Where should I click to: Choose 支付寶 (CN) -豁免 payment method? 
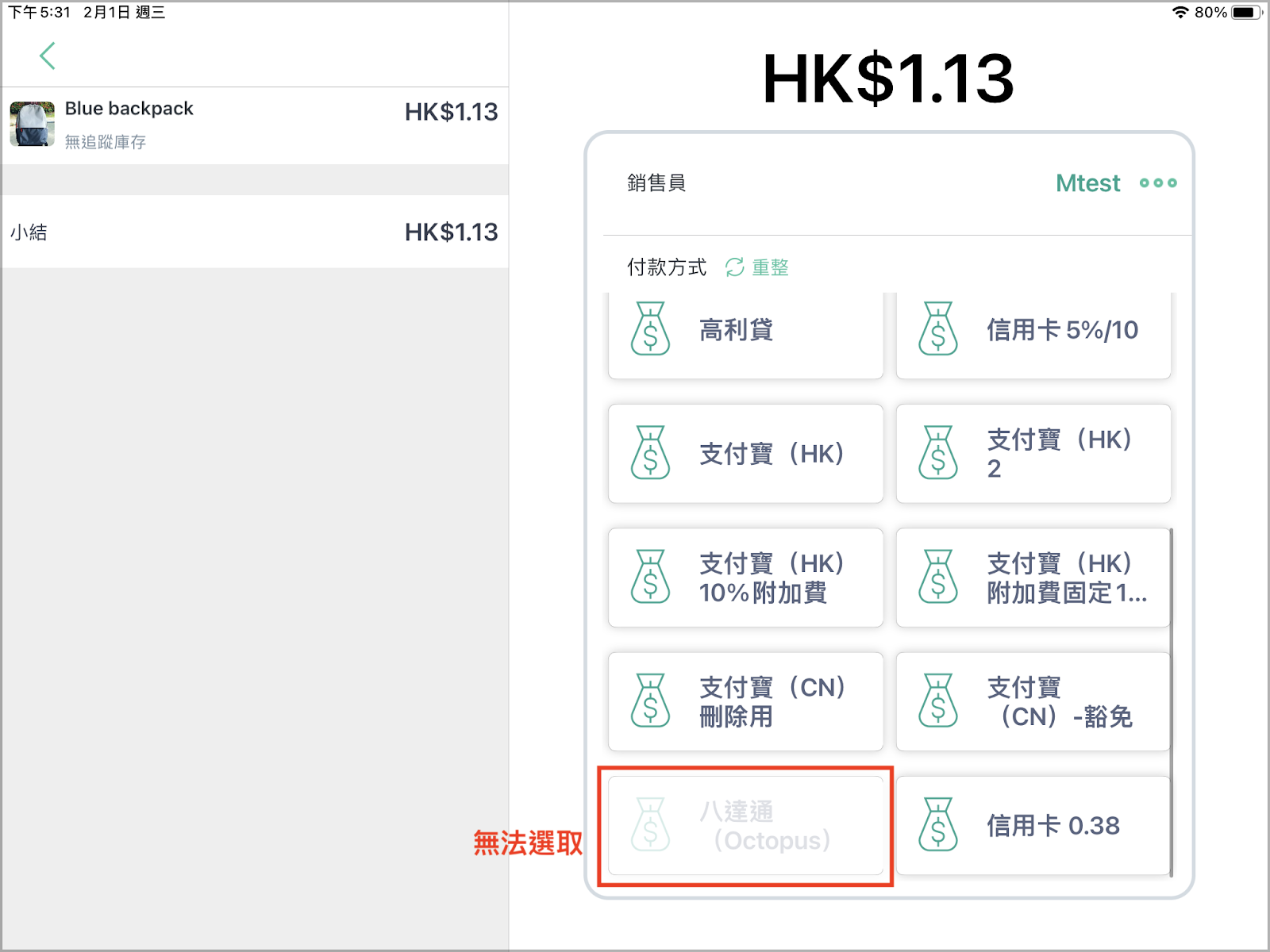(x=1033, y=701)
